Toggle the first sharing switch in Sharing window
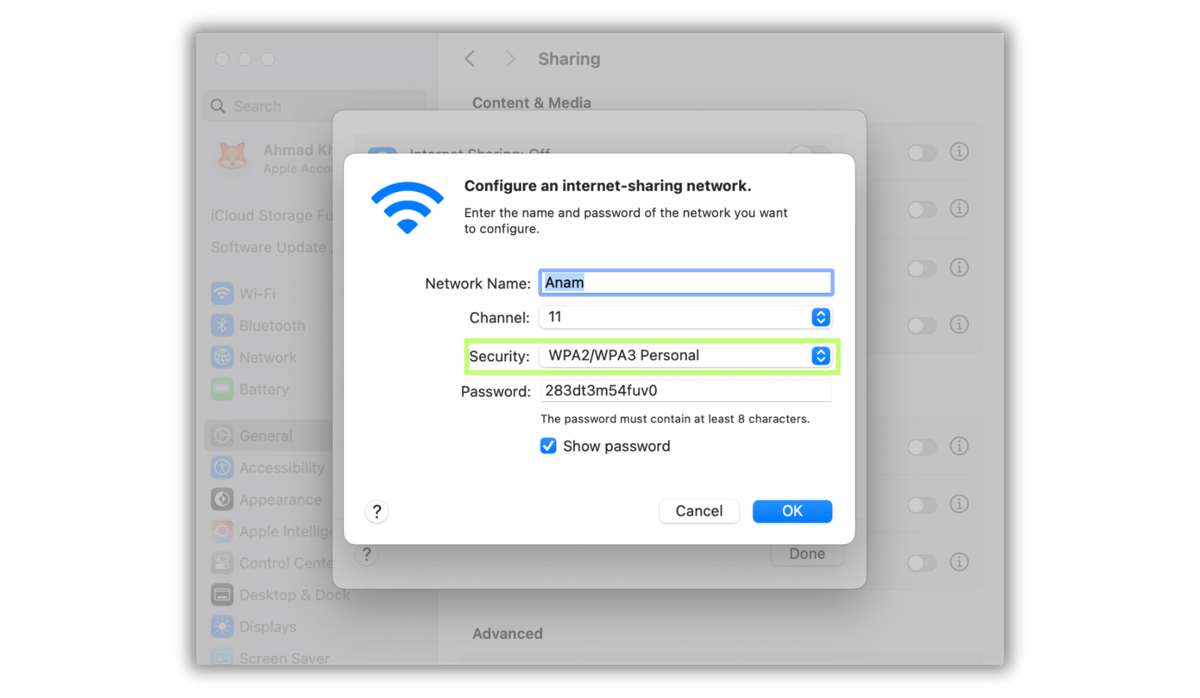Screen dimensions: 1200x698 point(921,153)
